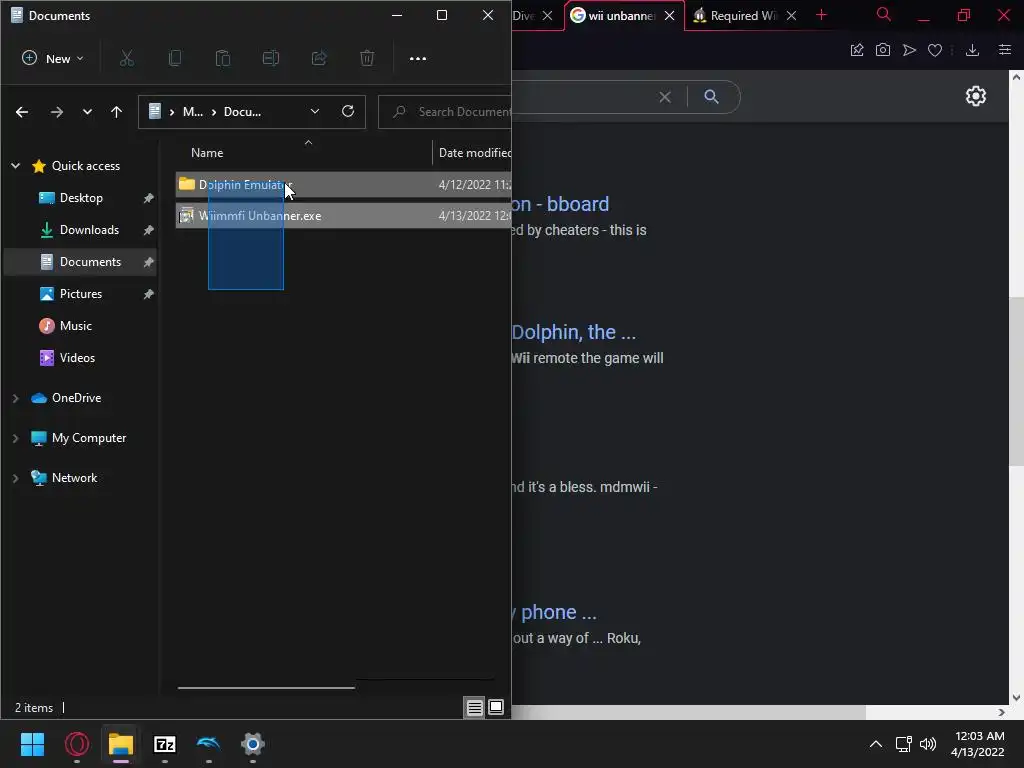Open Desktop in Quick access
This screenshot has height=768, width=1024.
(81, 198)
